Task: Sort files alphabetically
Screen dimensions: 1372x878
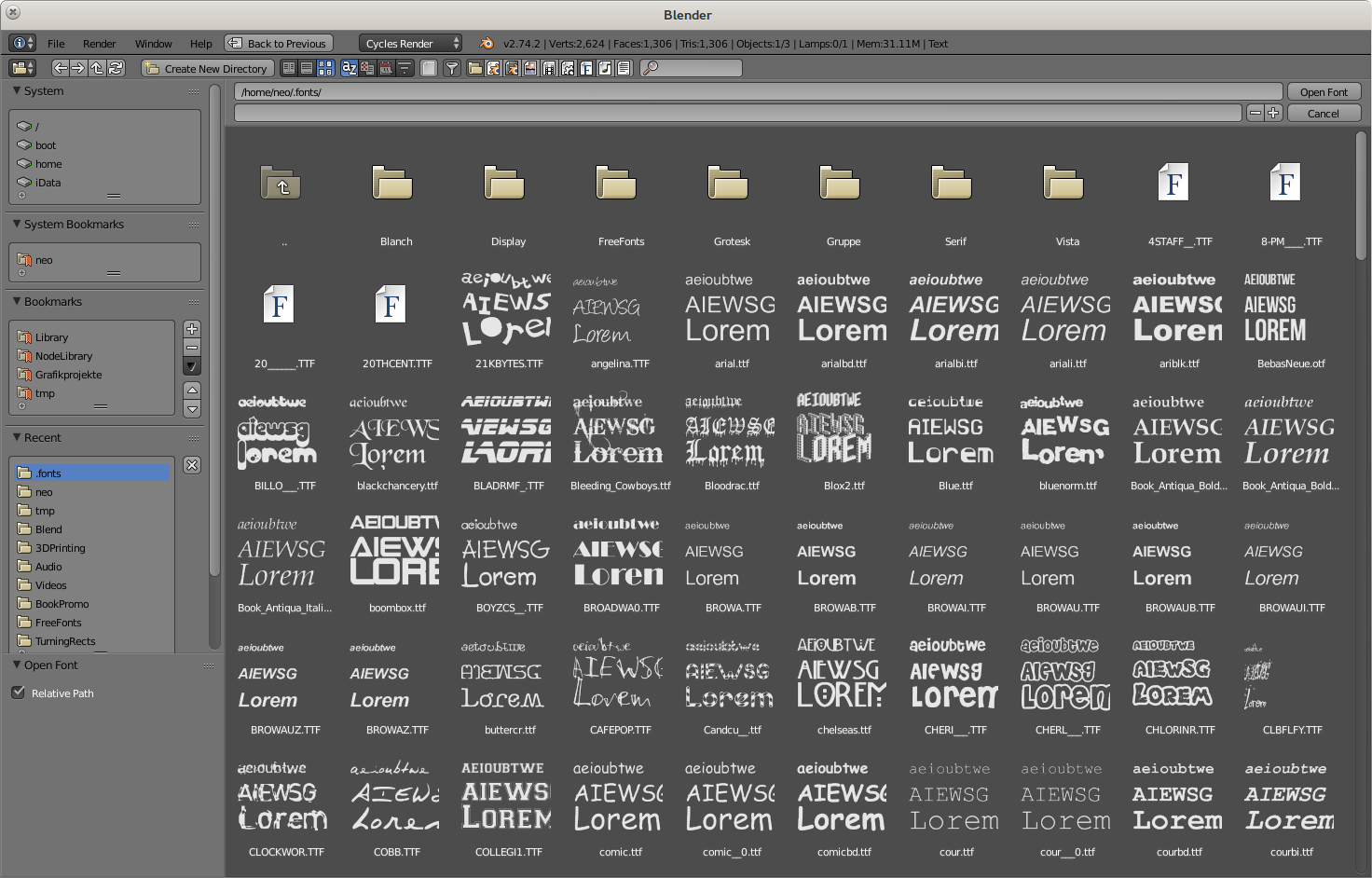Action: click(x=350, y=68)
